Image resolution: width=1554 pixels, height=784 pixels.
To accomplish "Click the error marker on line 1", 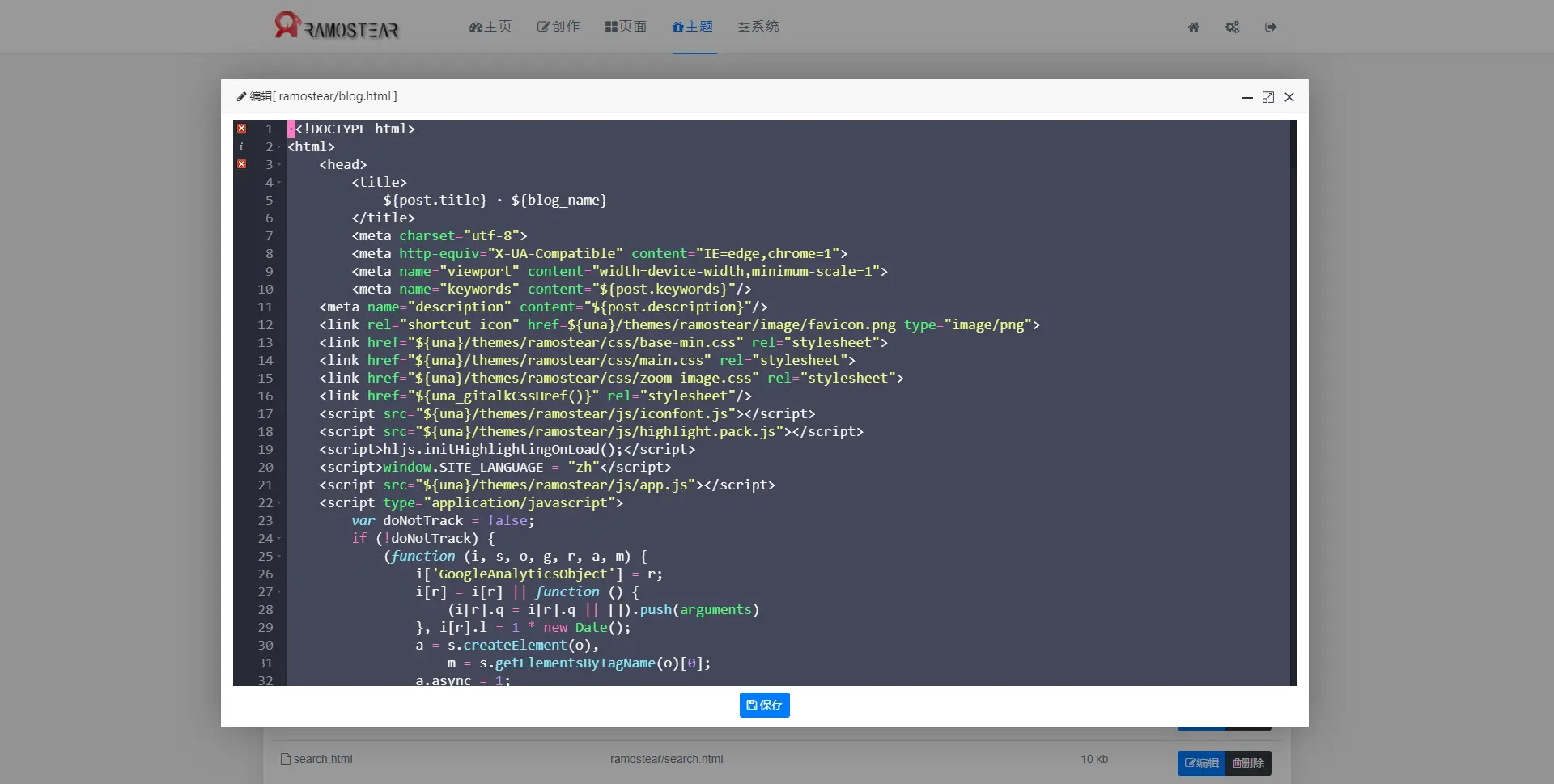I will pos(241,129).
